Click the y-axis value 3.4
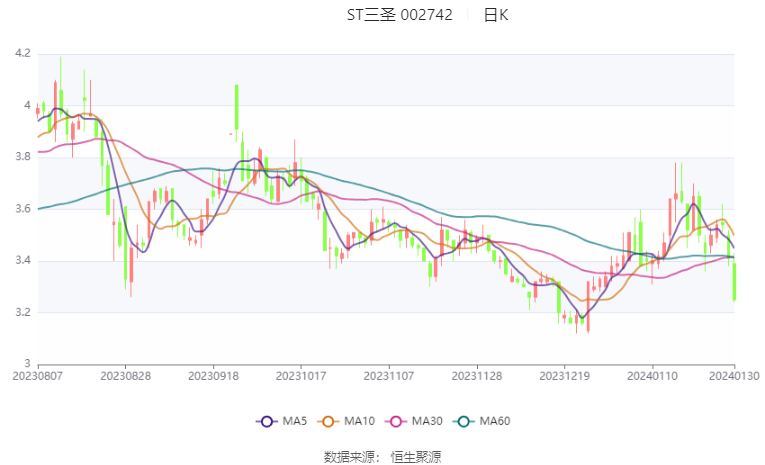Screen dimensions: 765x465 23,260
